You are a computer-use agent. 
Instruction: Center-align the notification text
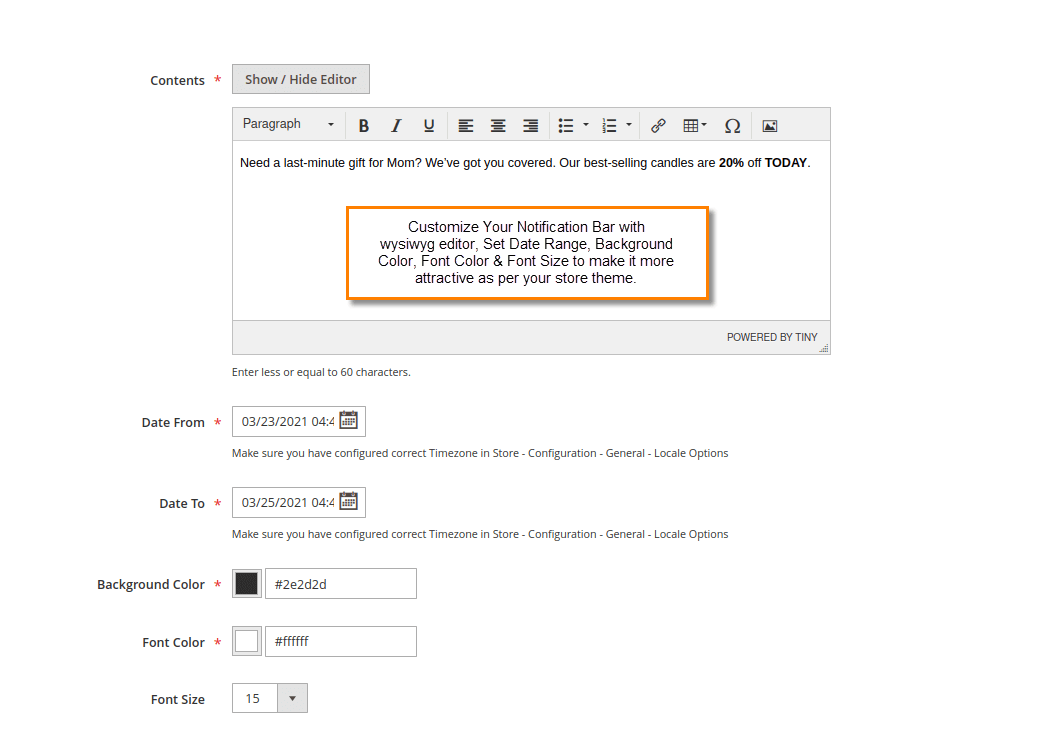pyautogui.click(x=497, y=124)
